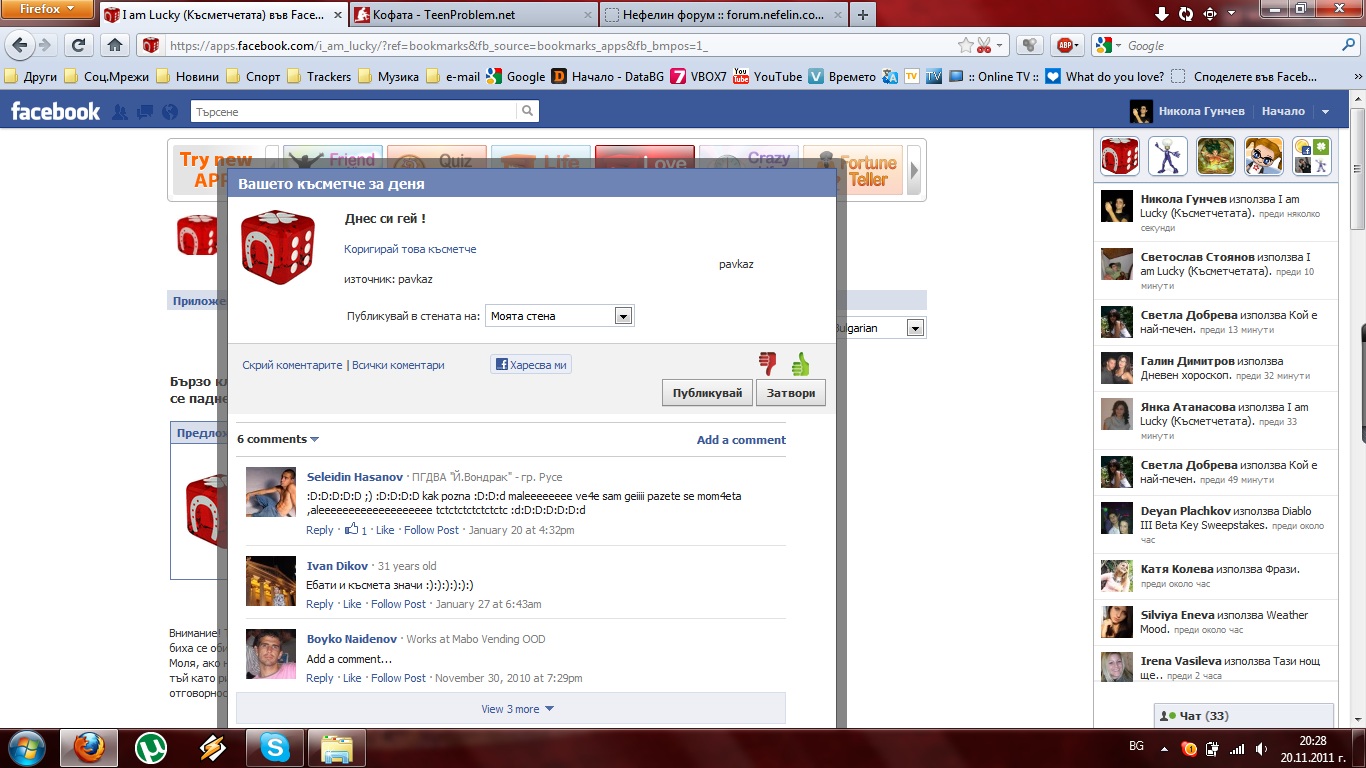Click Ivan Dikov's profile picture
The width and height of the screenshot is (1366, 768).
(271, 580)
